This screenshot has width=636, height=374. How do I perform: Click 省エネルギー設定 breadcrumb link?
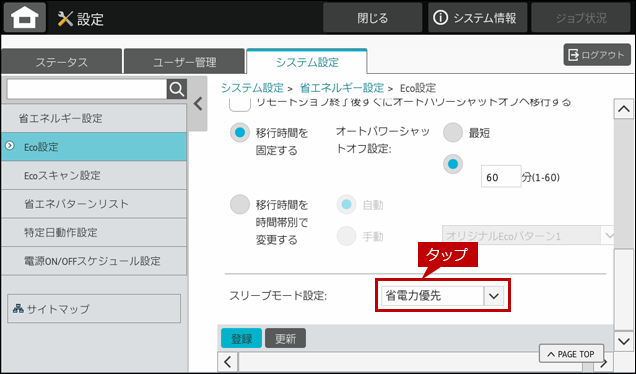pos(342,88)
